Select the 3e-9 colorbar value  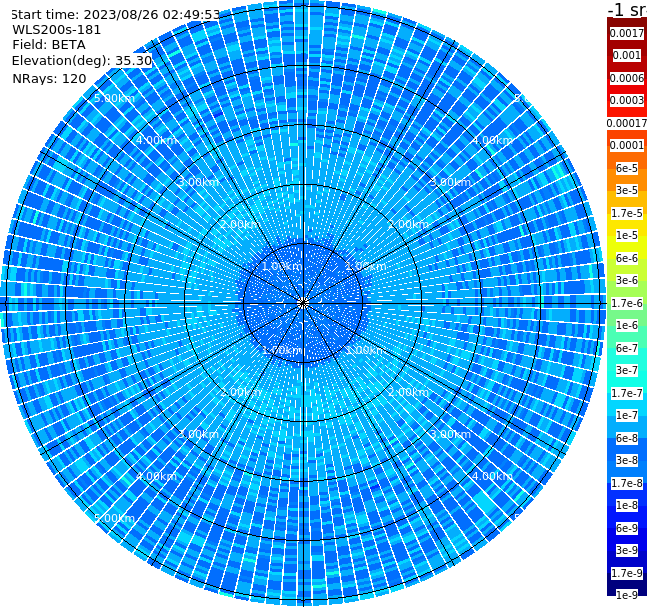pos(627,550)
